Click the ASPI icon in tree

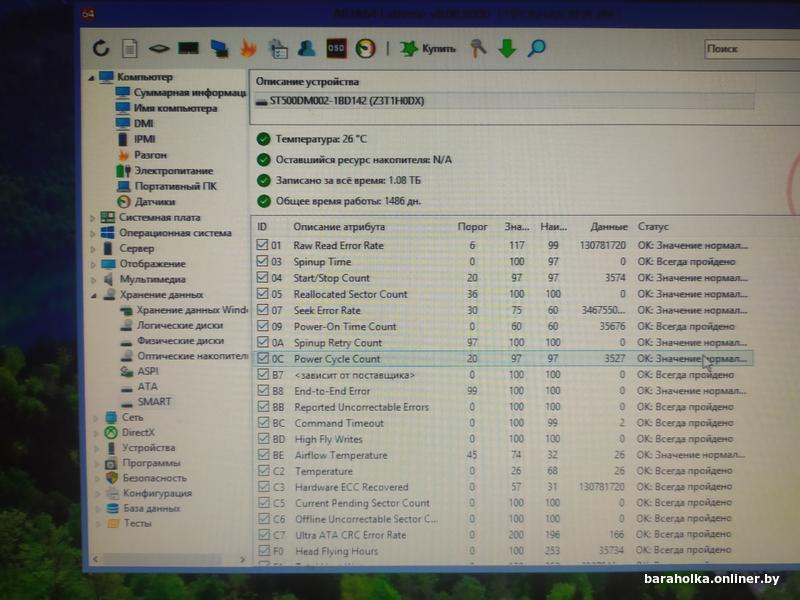[x=127, y=371]
